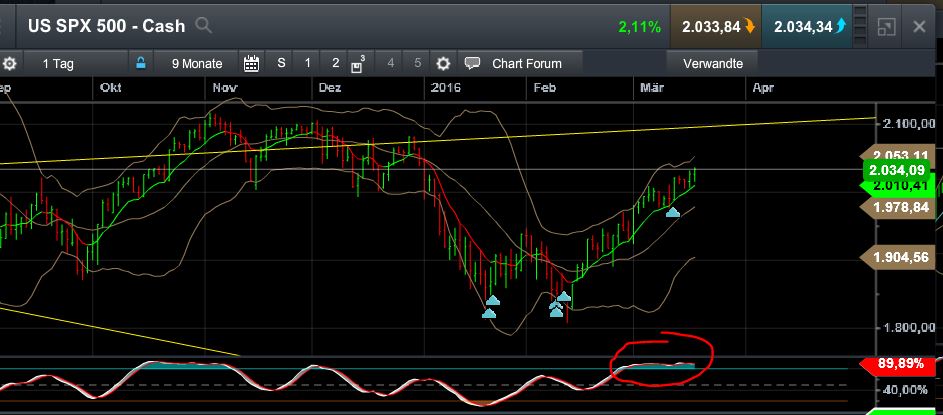Open the 9 Monate period dropdown
The width and height of the screenshot is (943, 415).
tap(197, 63)
